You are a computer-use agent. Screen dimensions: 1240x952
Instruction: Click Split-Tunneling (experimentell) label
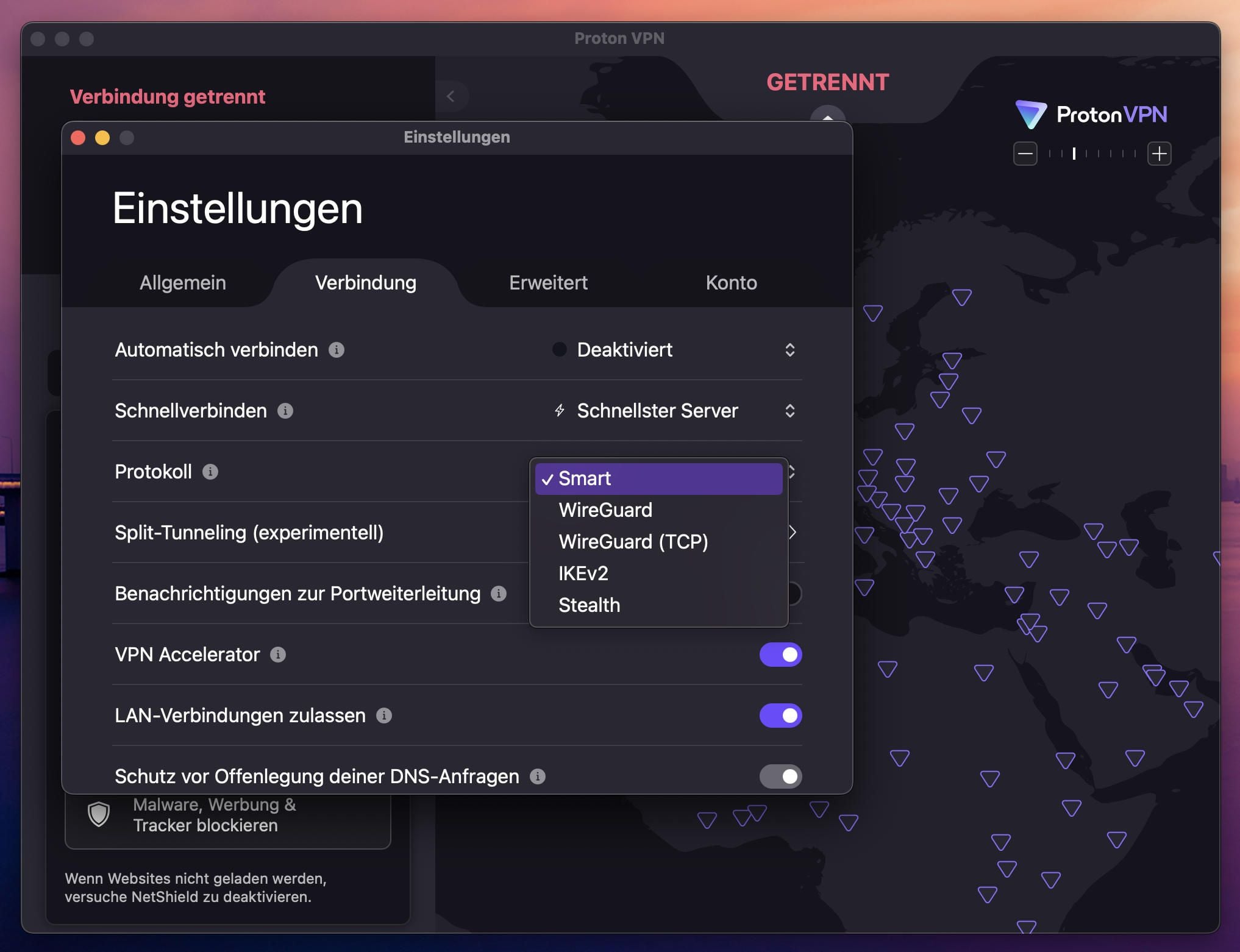pyautogui.click(x=249, y=533)
